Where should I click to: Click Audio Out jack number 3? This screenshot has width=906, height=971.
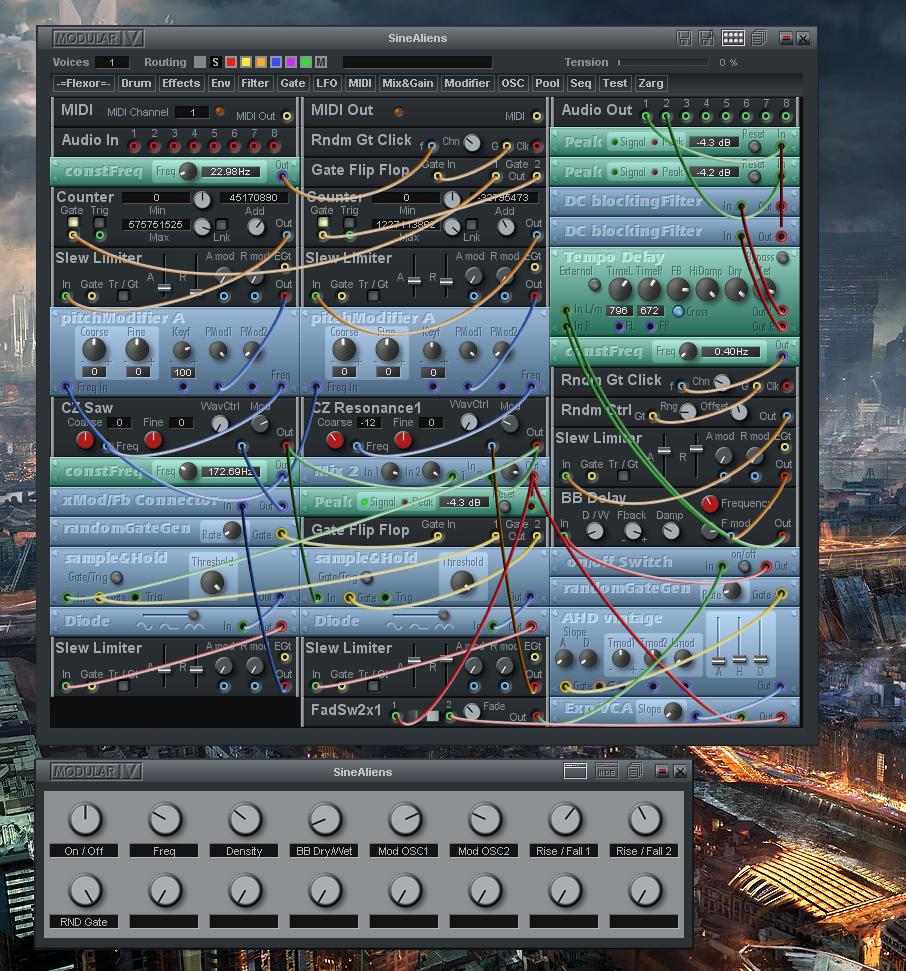point(686,116)
